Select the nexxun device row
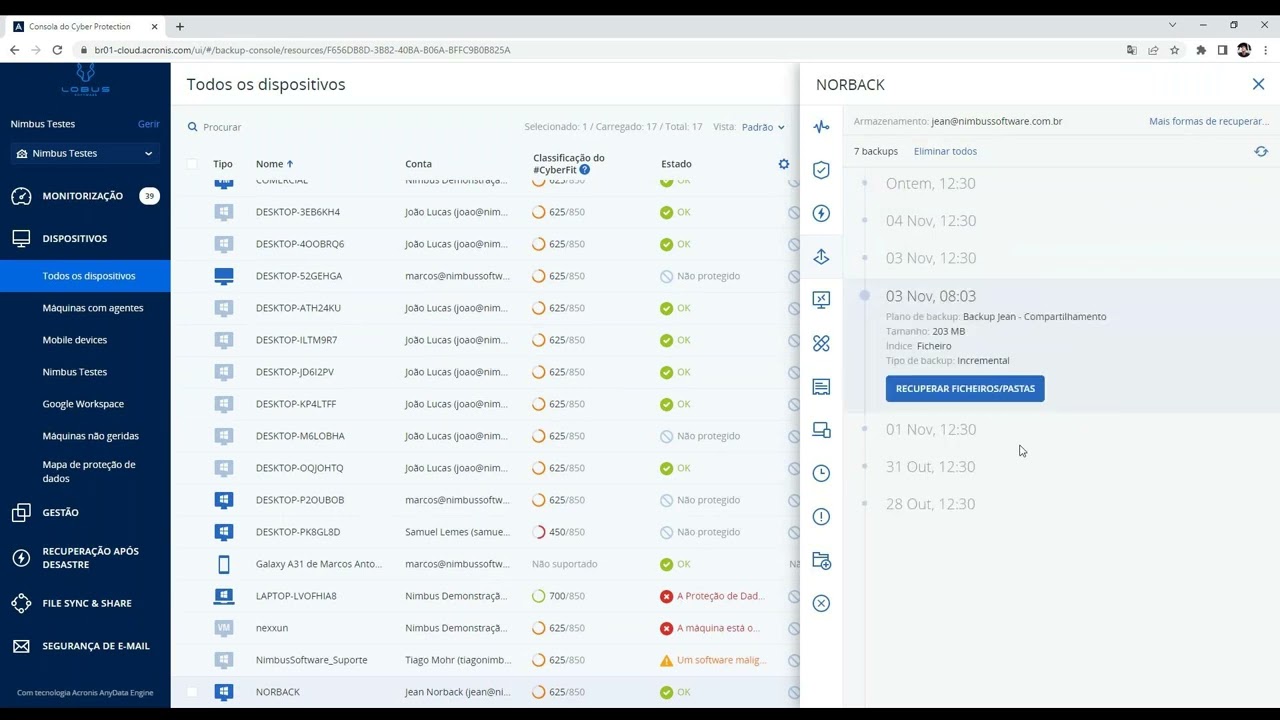This screenshot has width=1280, height=720. (485, 628)
